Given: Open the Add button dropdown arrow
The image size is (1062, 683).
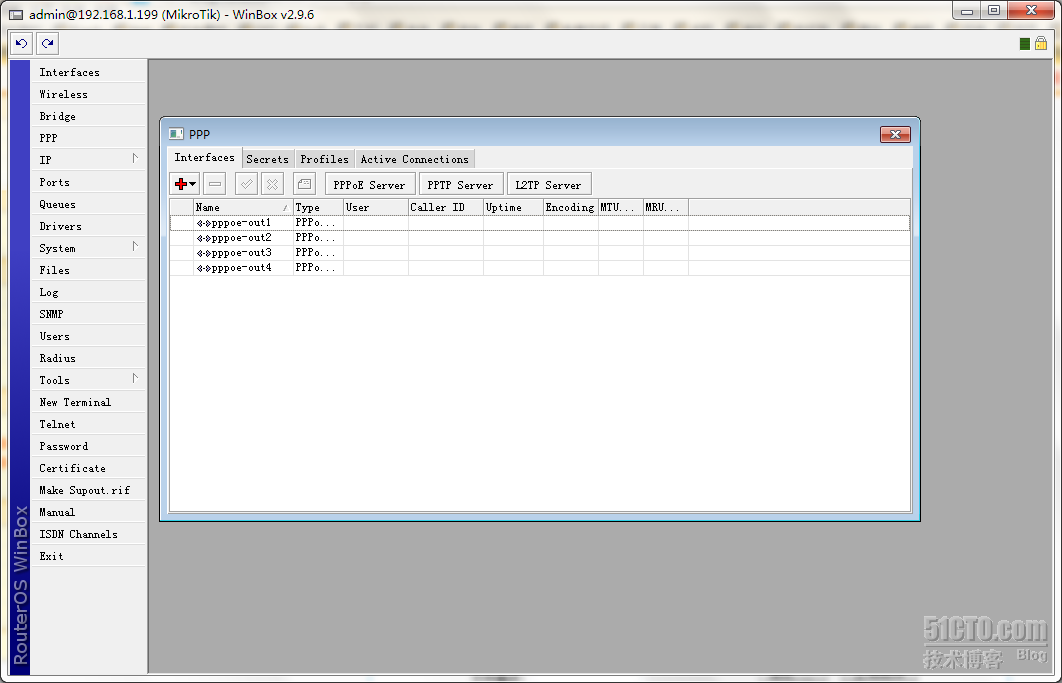Looking at the screenshot, I should click(193, 184).
